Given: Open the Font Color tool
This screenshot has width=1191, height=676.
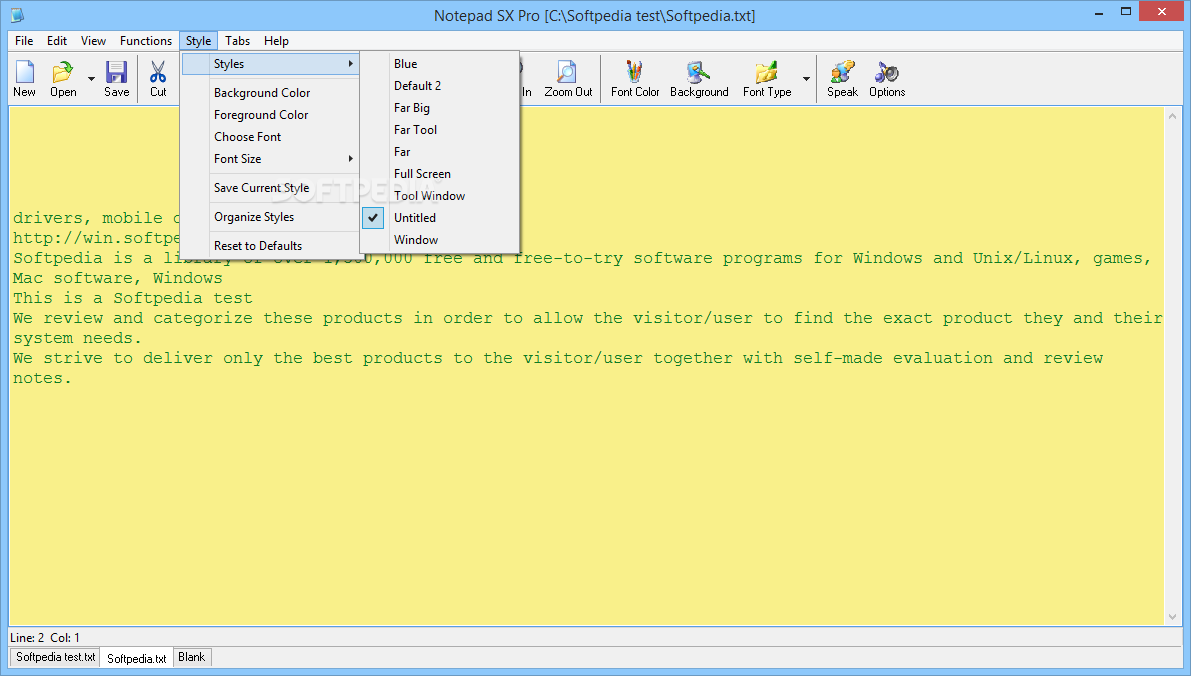Looking at the screenshot, I should [x=635, y=79].
